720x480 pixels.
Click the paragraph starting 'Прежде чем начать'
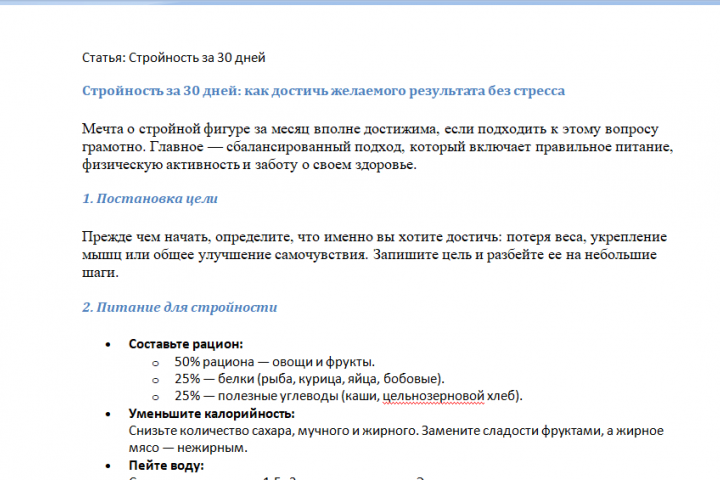374,254
